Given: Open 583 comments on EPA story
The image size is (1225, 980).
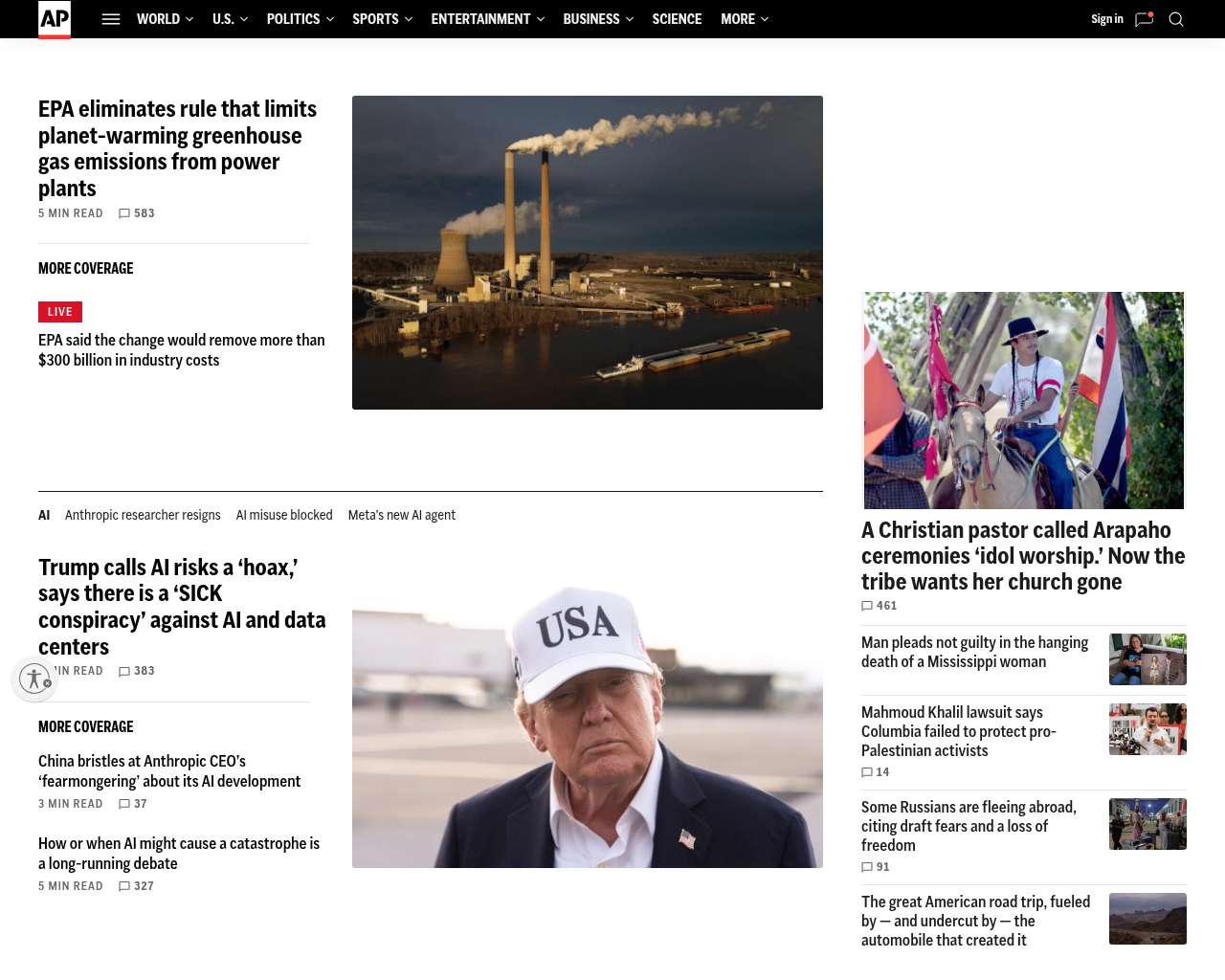Looking at the screenshot, I should point(137,213).
